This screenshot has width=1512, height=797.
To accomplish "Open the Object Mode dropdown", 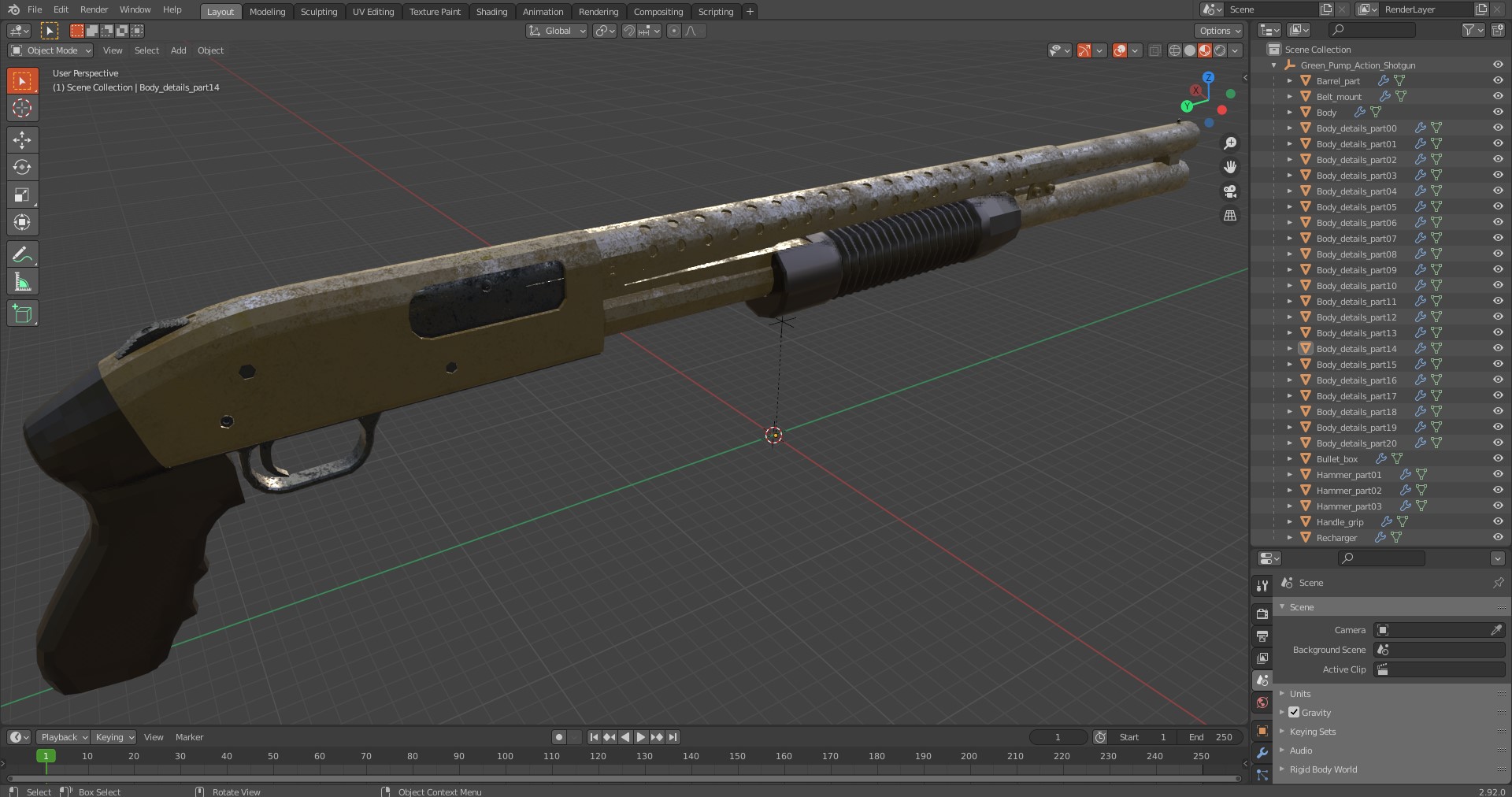I will 50,50.
